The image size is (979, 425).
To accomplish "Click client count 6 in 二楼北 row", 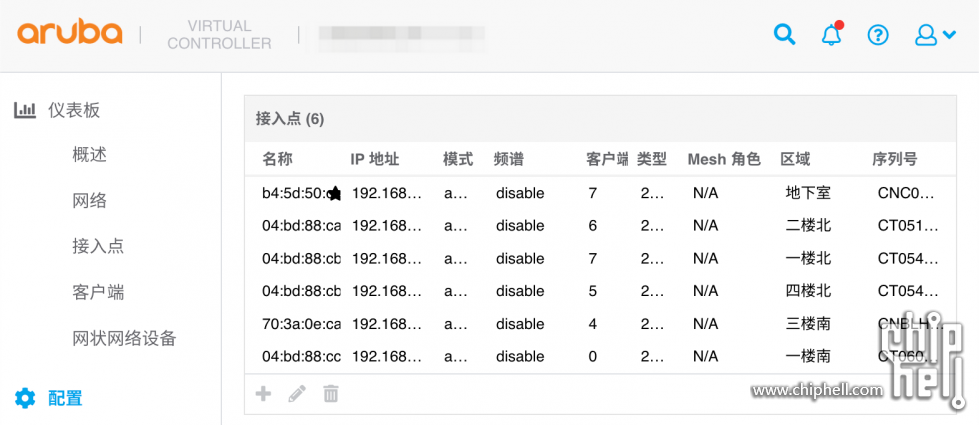I will (x=593, y=226).
